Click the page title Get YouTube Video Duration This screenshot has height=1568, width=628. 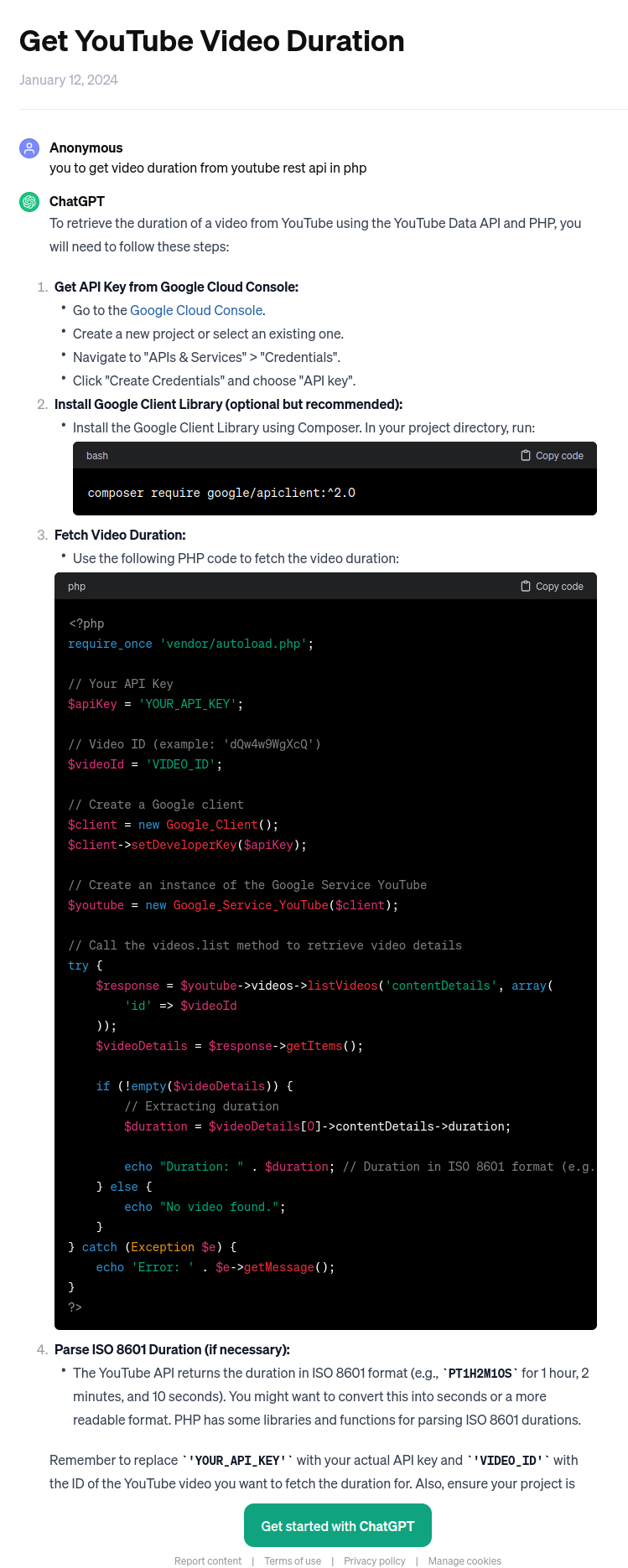pyautogui.click(x=212, y=41)
